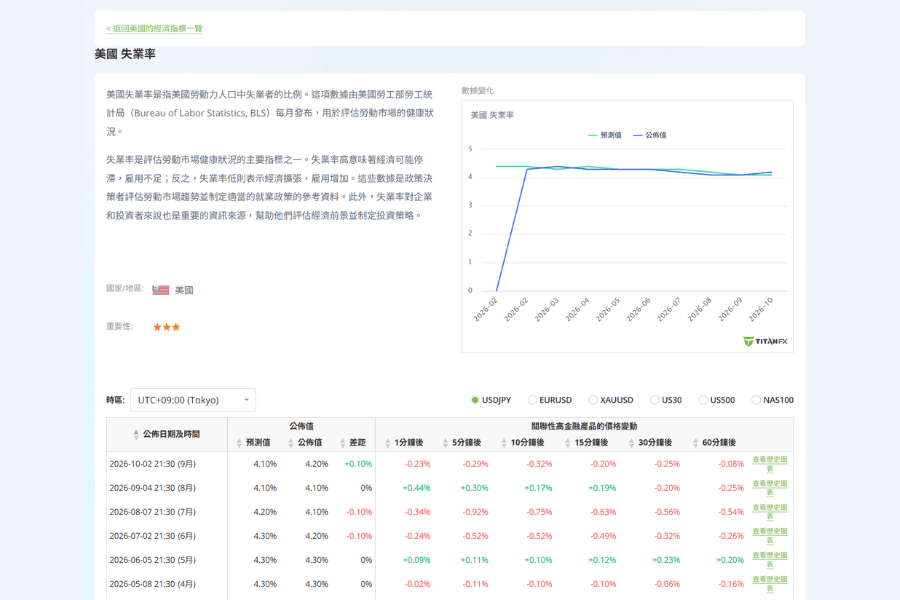Sort by 10分鐘後 column arrows
The height and width of the screenshot is (600, 900).
[504, 443]
